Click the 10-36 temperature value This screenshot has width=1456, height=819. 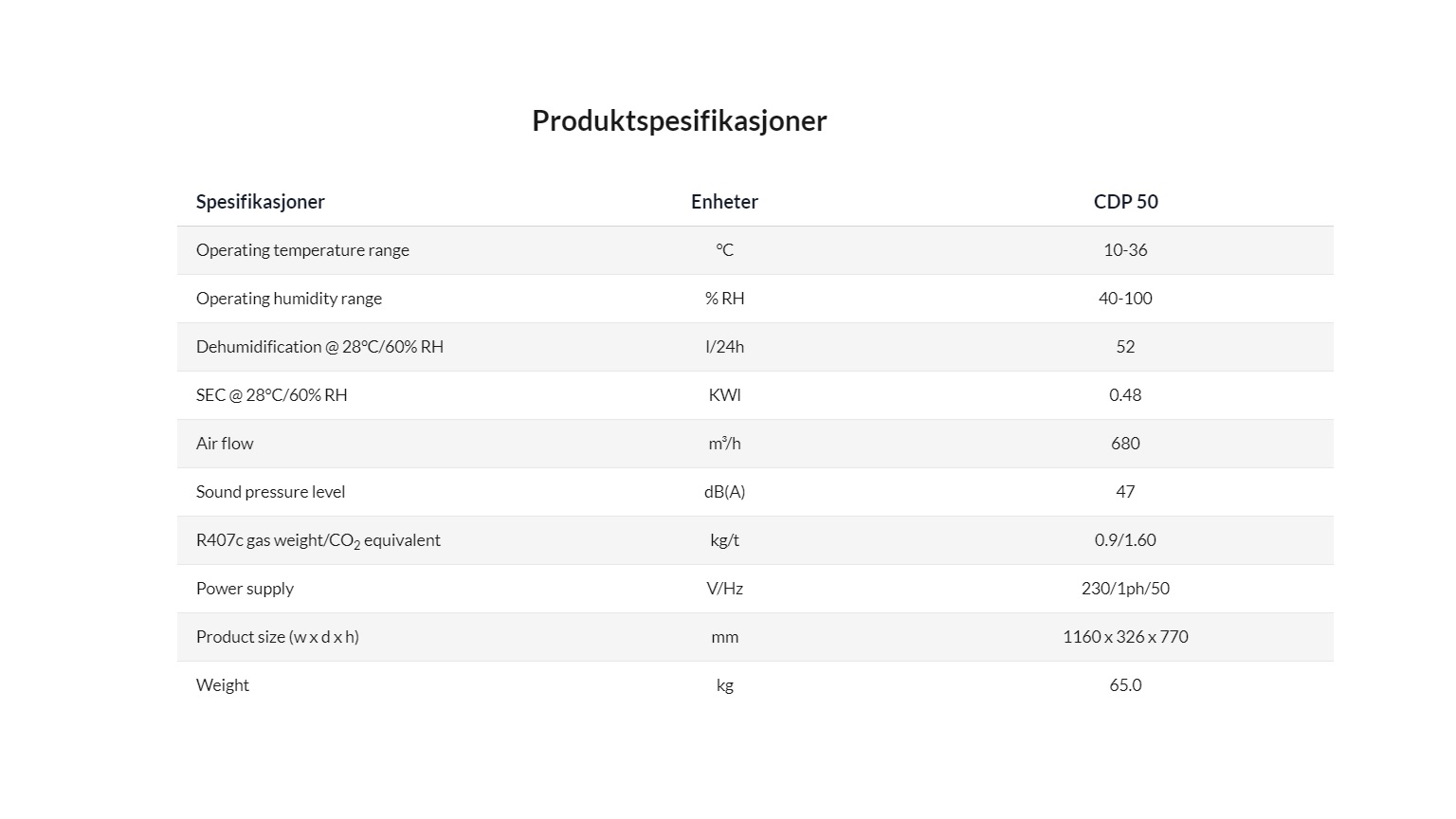pos(1125,250)
